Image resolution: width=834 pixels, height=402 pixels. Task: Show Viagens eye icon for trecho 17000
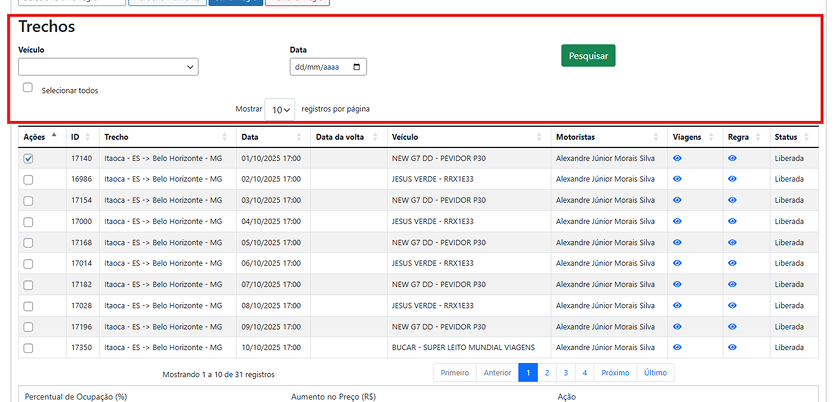[x=677, y=221]
